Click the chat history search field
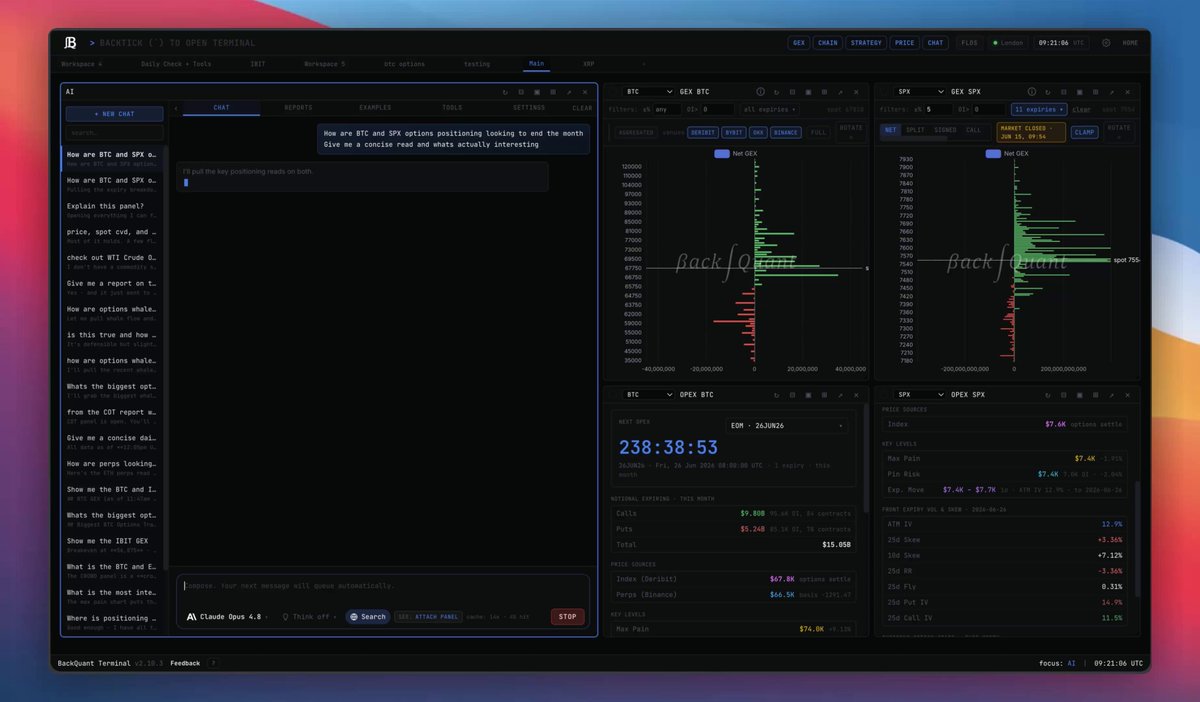 (x=114, y=132)
